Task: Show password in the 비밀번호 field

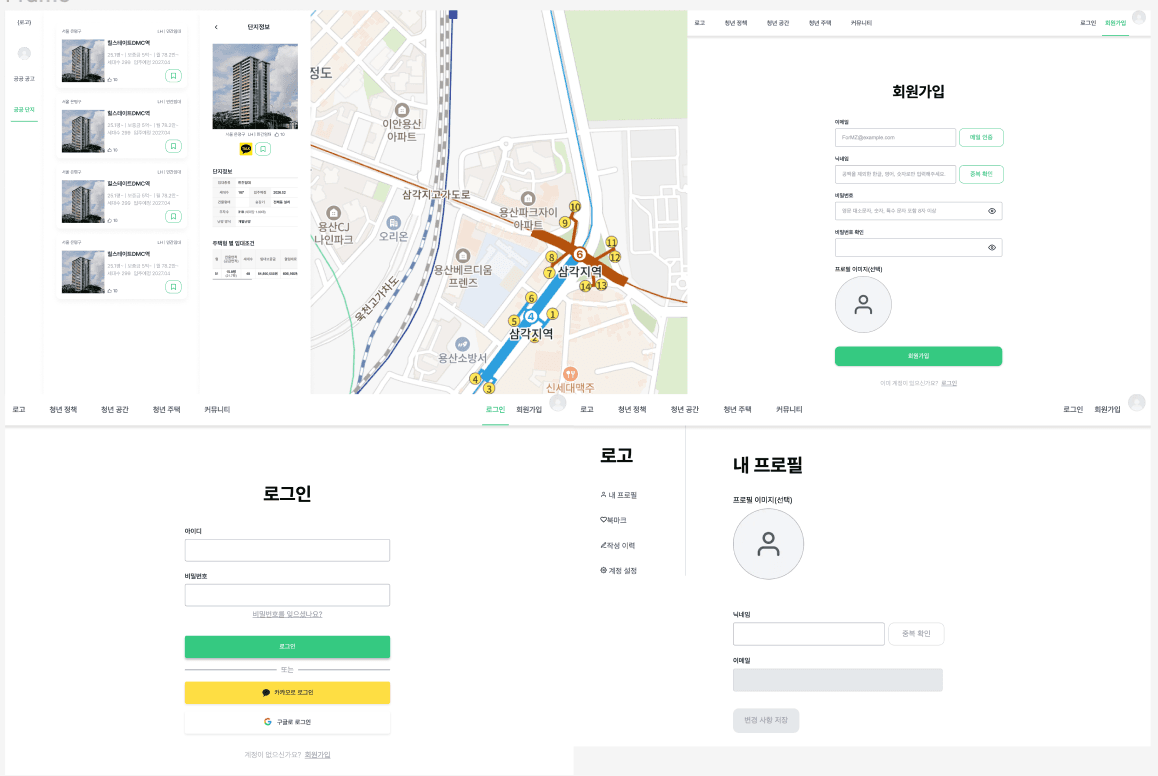Action: tap(992, 211)
